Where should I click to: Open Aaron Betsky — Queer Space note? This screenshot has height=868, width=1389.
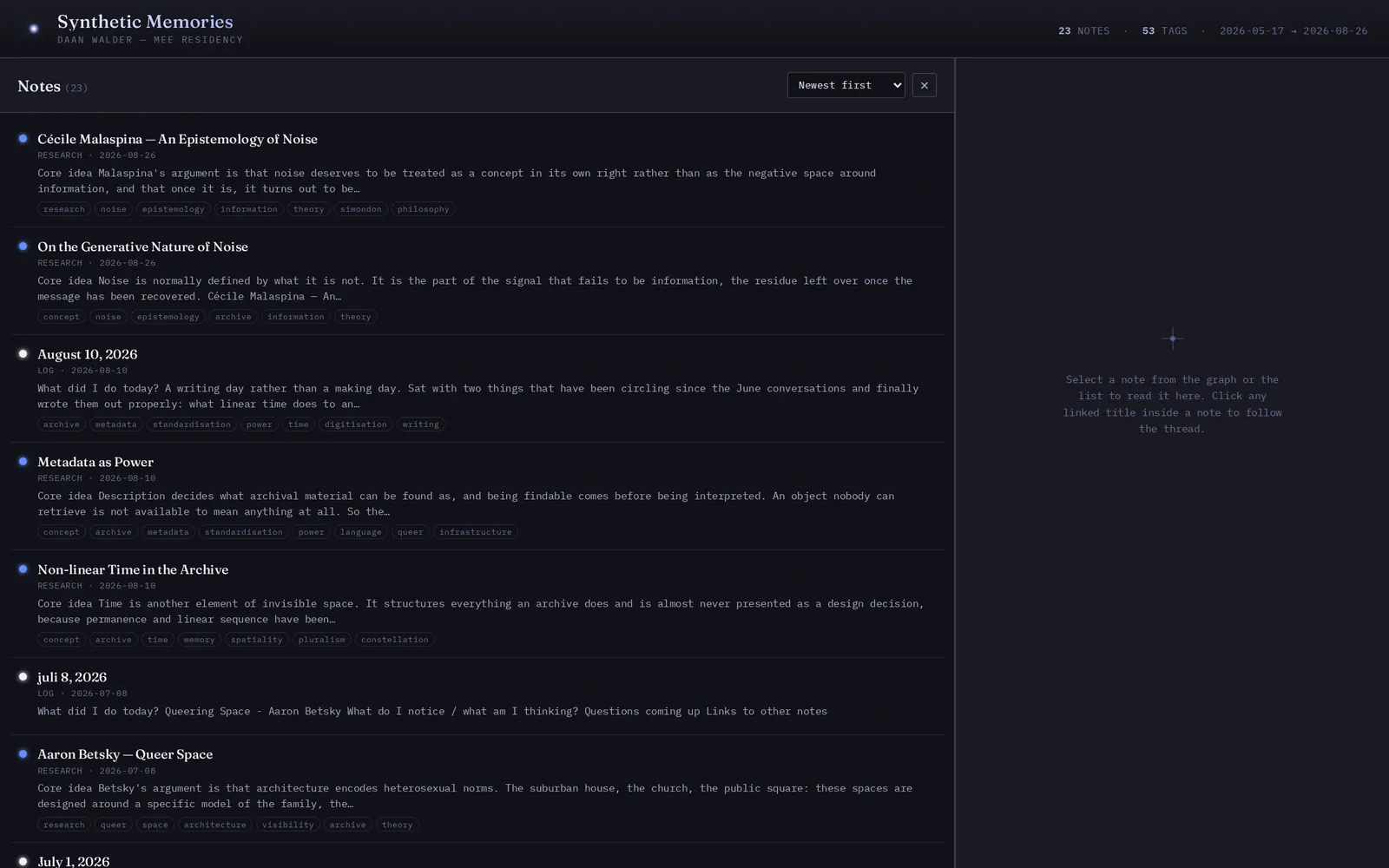(125, 754)
